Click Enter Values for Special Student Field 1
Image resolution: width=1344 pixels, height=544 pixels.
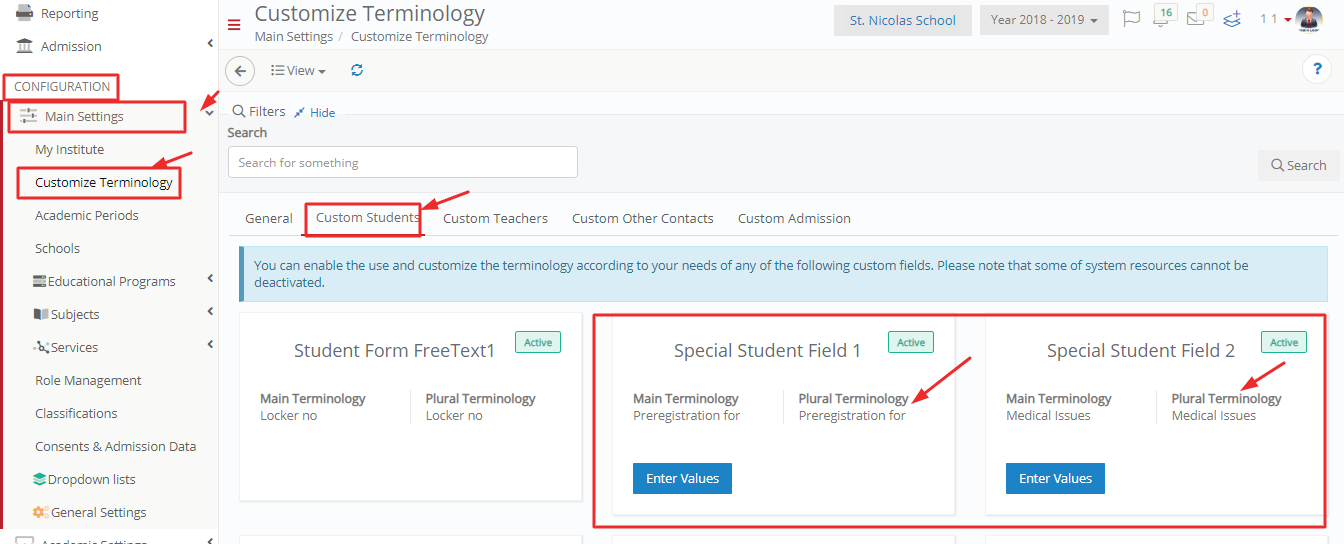tap(683, 478)
